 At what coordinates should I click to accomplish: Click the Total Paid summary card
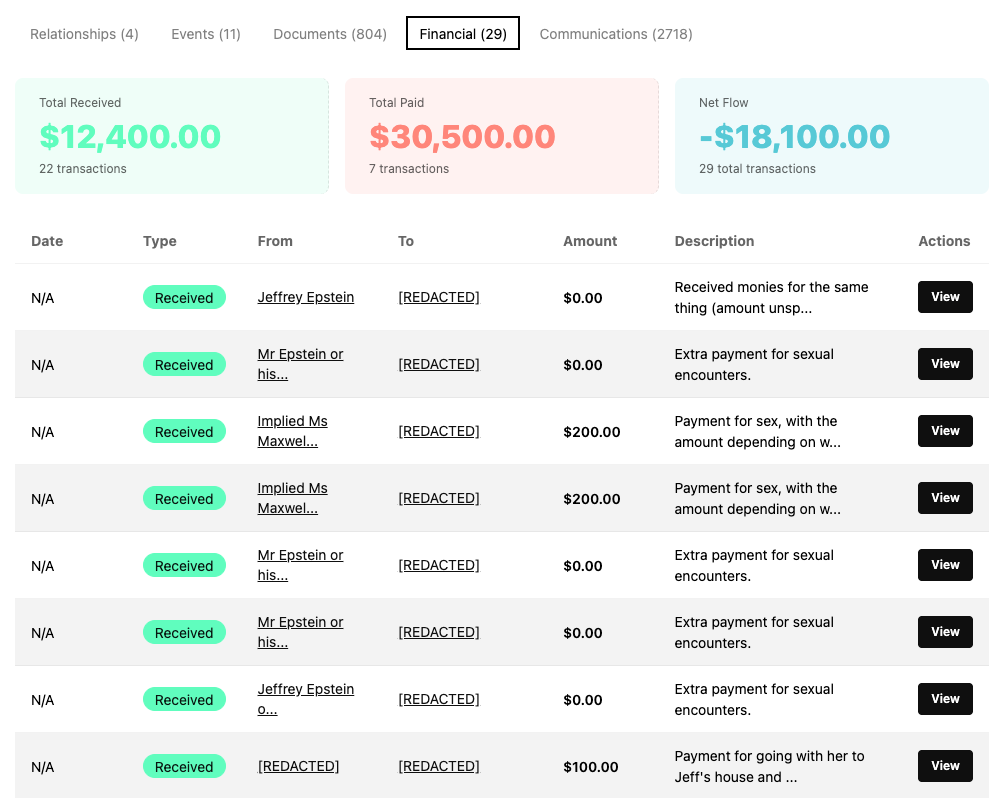click(x=501, y=136)
